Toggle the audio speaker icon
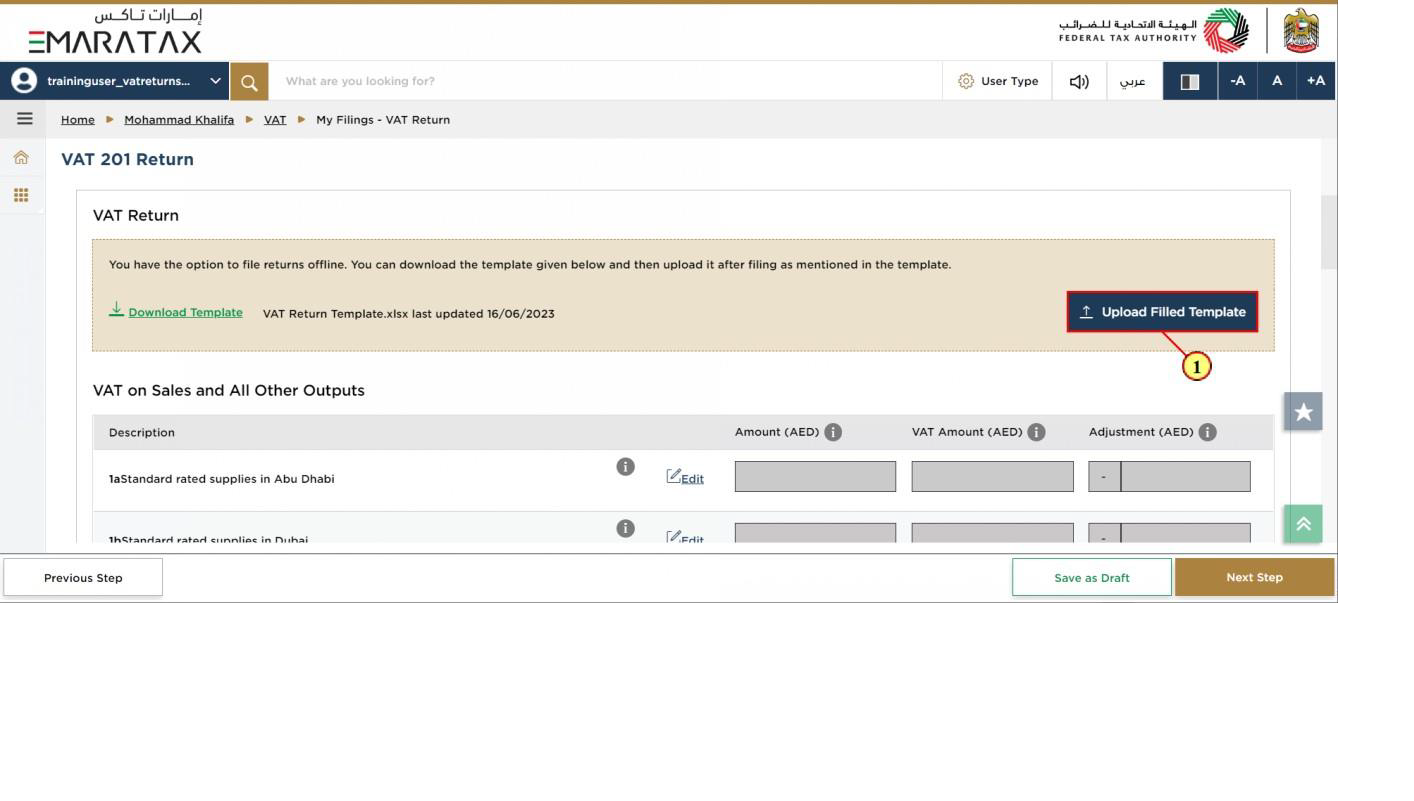 (1079, 81)
